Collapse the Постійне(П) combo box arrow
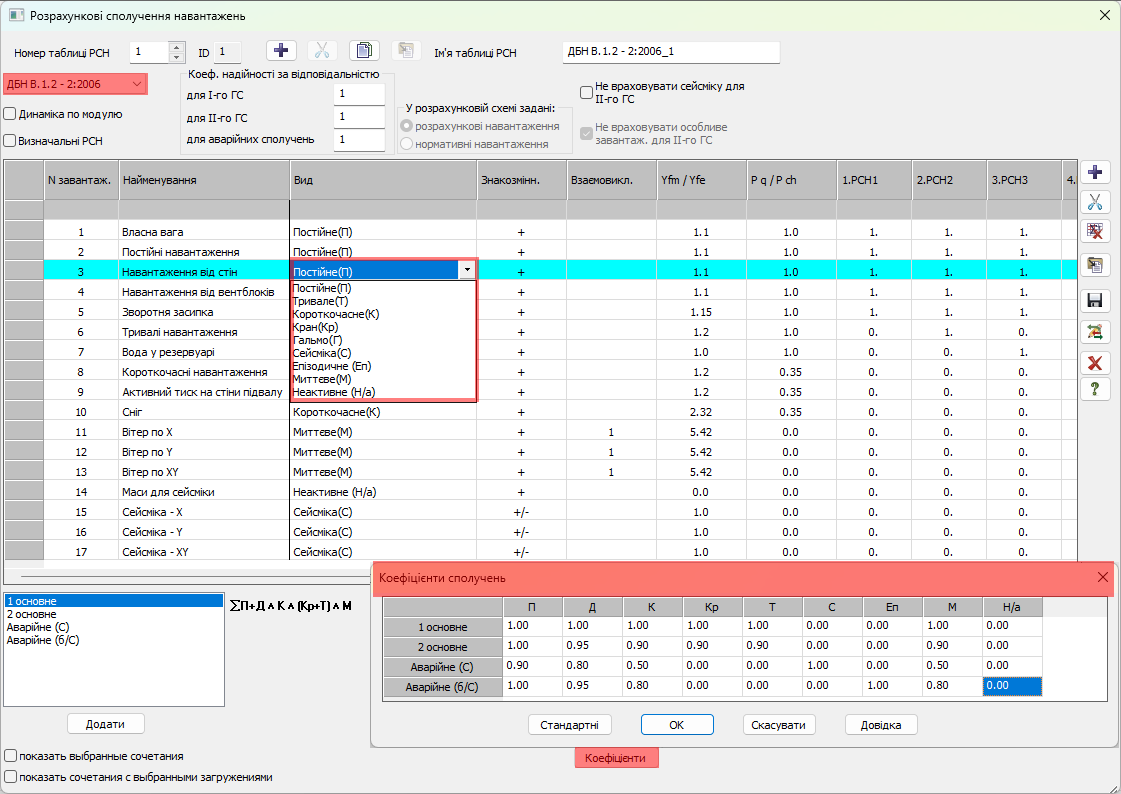 pyautogui.click(x=465, y=271)
